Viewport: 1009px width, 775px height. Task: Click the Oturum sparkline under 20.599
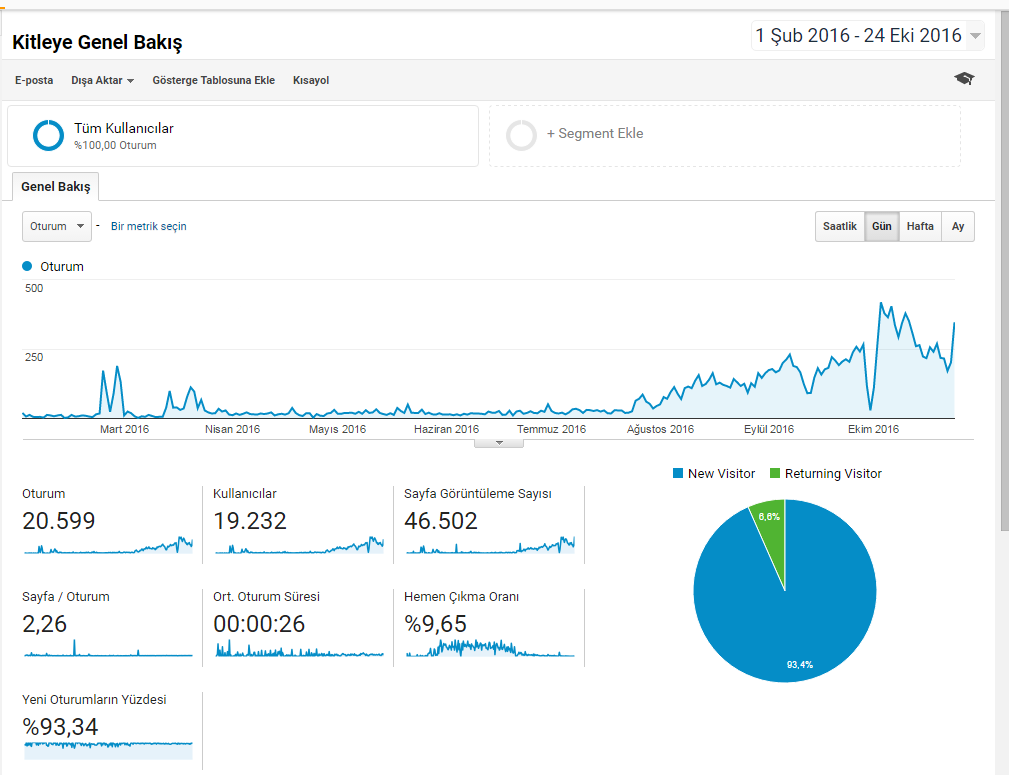click(x=108, y=545)
